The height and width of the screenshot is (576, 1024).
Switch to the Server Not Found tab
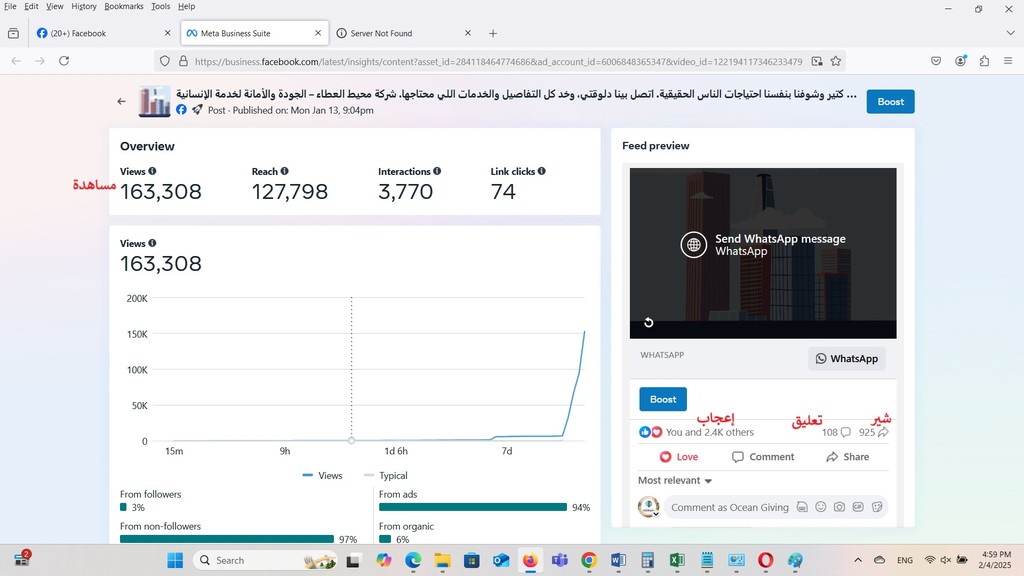404,33
